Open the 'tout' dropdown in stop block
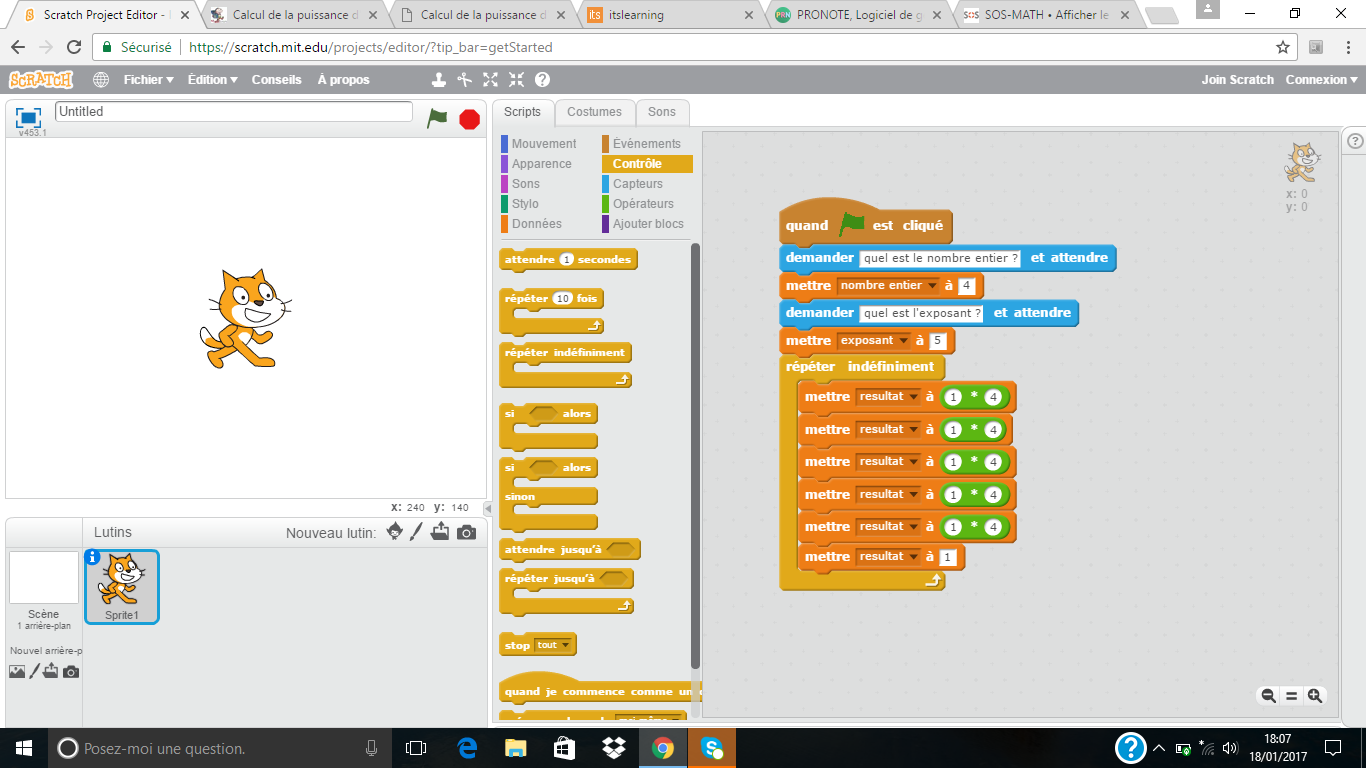Screen dimensions: 1366x768 point(567,645)
